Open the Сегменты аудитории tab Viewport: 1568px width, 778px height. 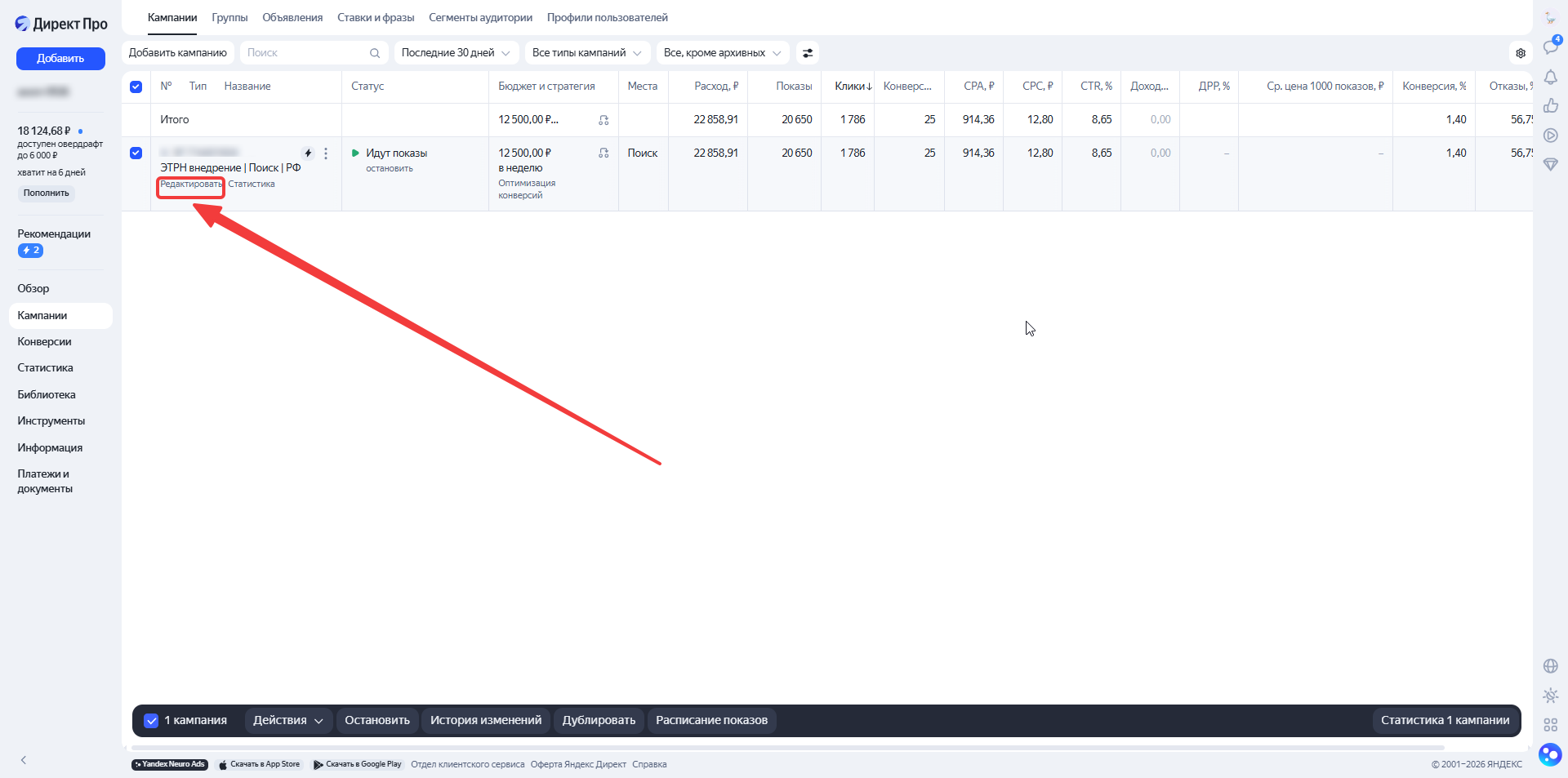480,18
